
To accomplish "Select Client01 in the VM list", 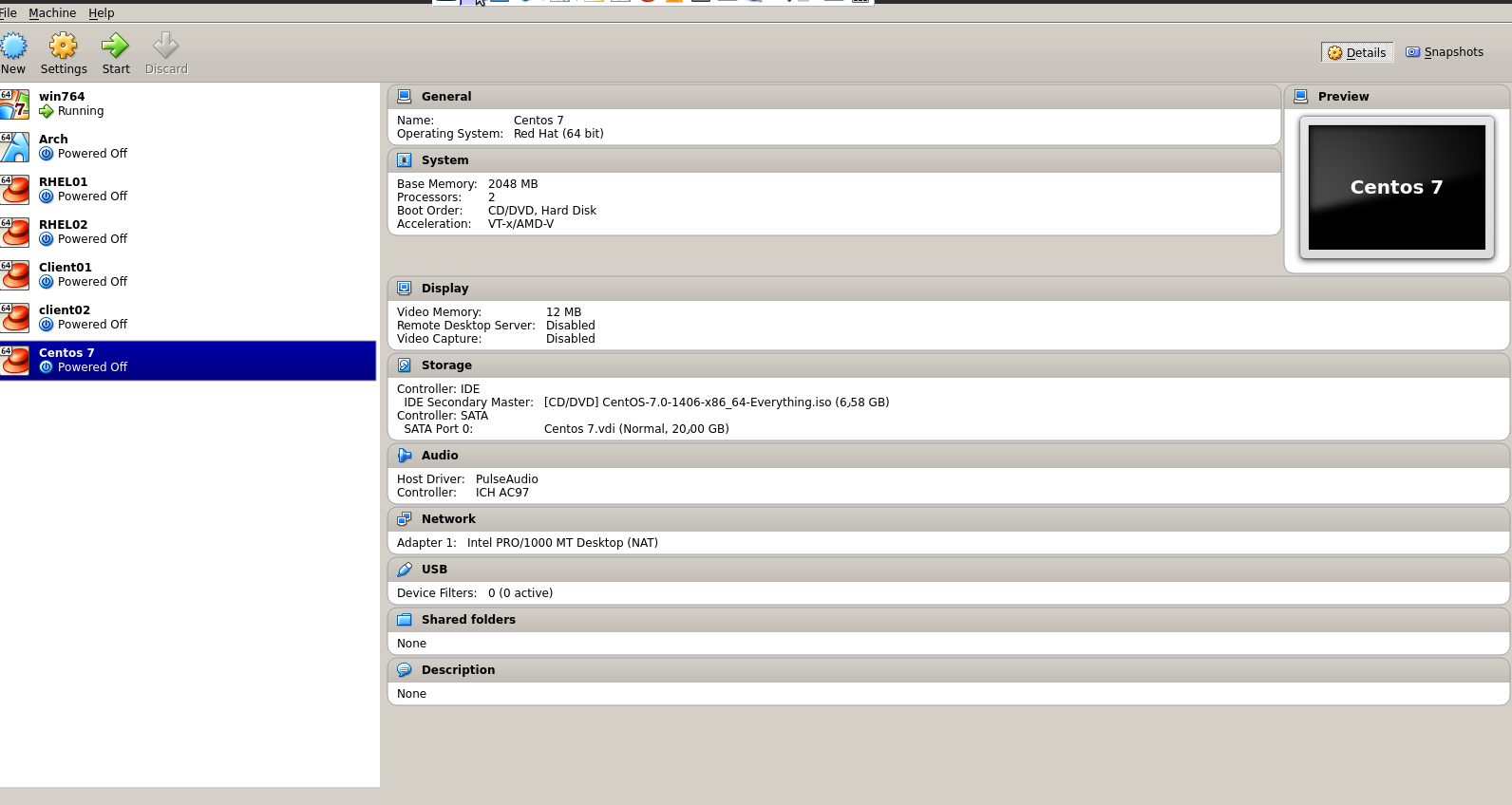I will click(188, 274).
